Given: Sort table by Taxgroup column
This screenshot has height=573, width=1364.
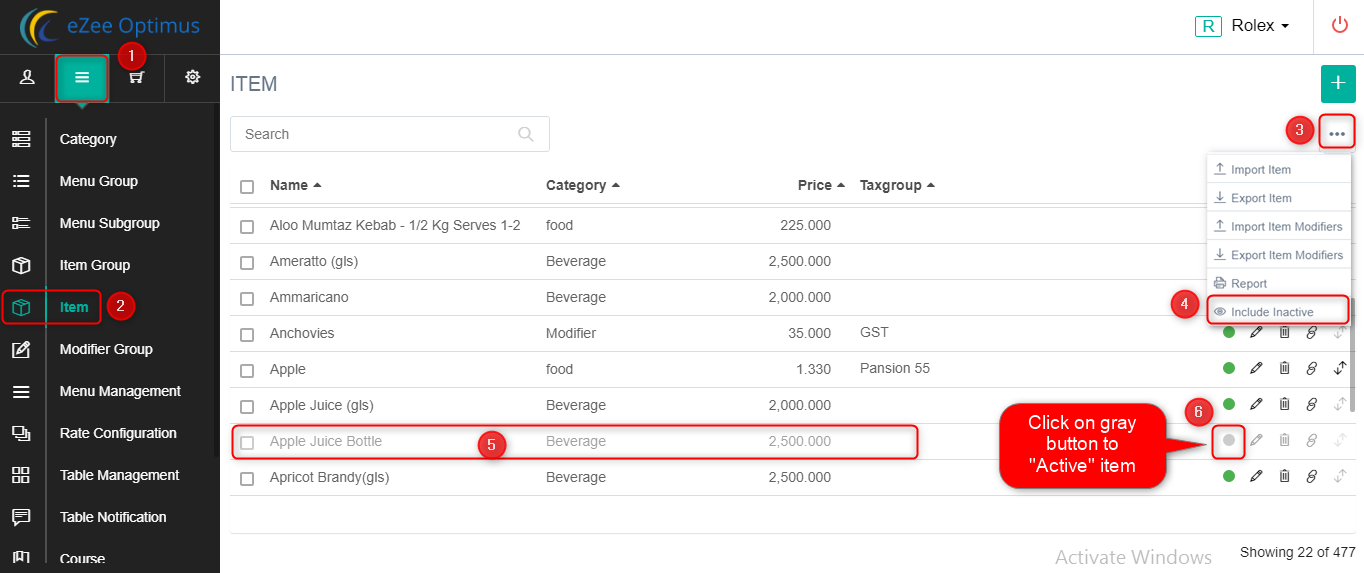Looking at the screenshot, I should pos(897,185).
